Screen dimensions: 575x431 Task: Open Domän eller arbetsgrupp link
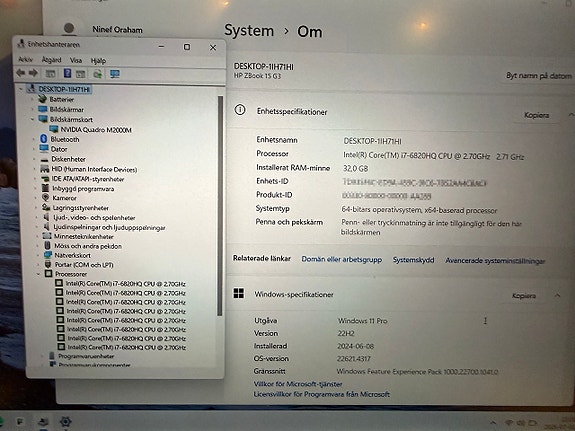[x=341, y=259]
